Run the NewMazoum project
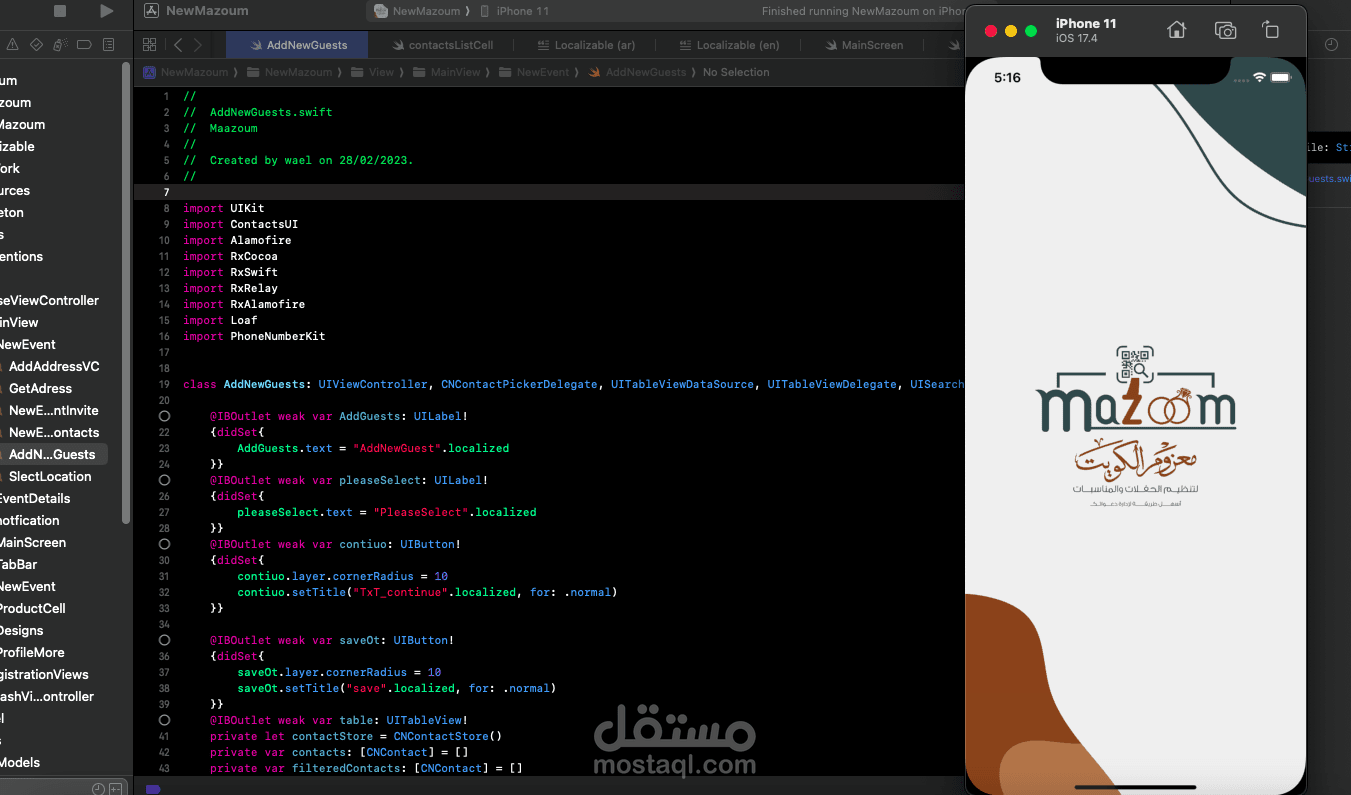The height and width of the screenshot is (795, 1351). tap(107, 11)
